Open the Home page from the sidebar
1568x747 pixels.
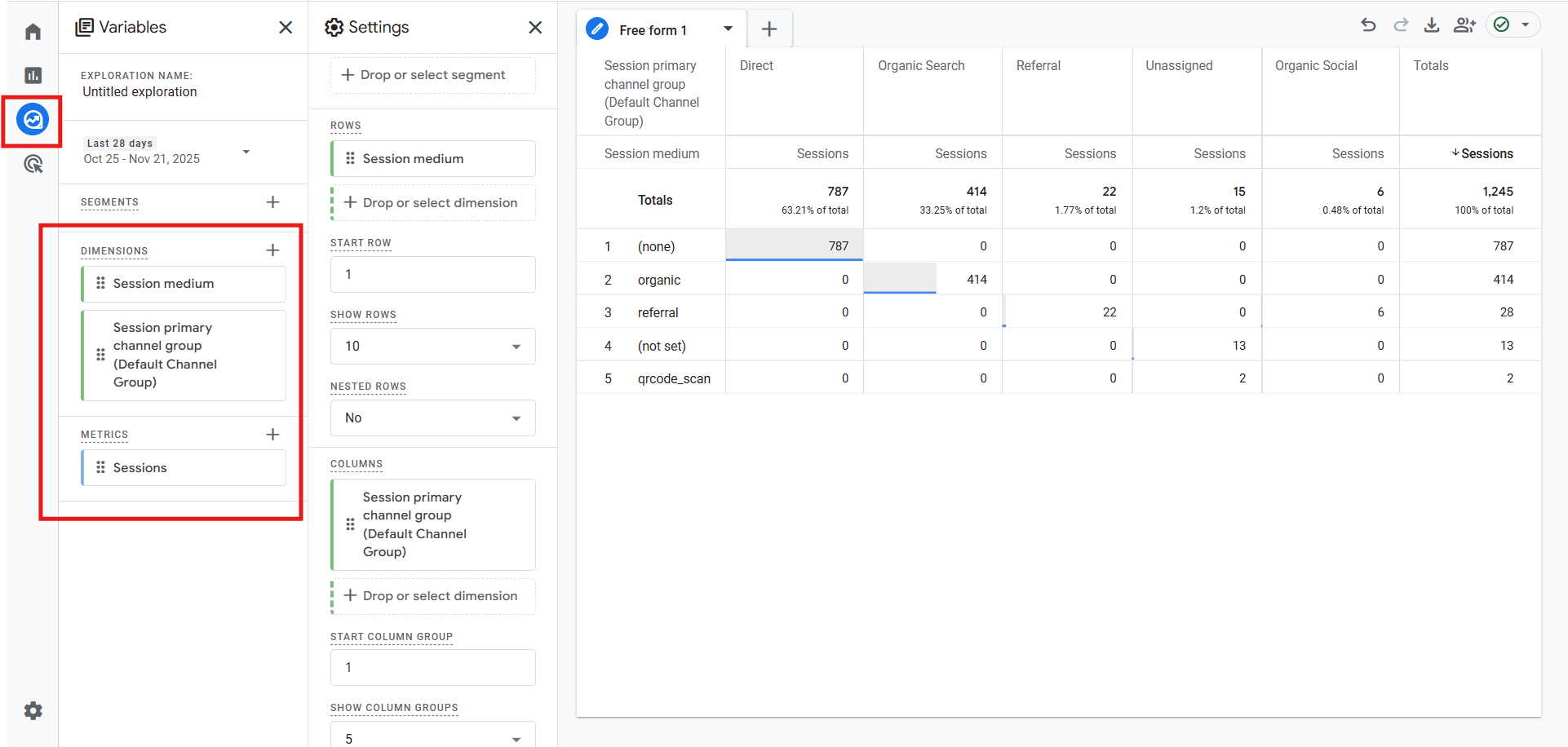pyautogui.click(x=33, y=30)
